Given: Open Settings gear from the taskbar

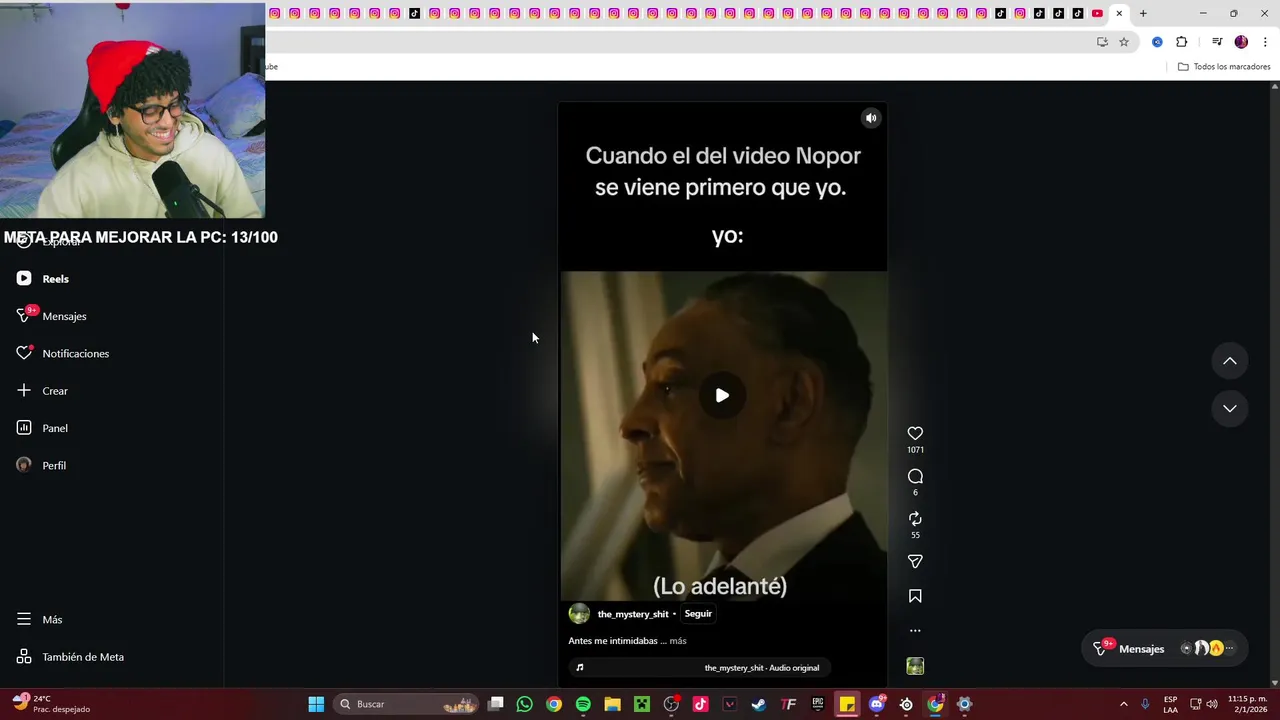Looking at the screenshot, I should pos(964,704).
